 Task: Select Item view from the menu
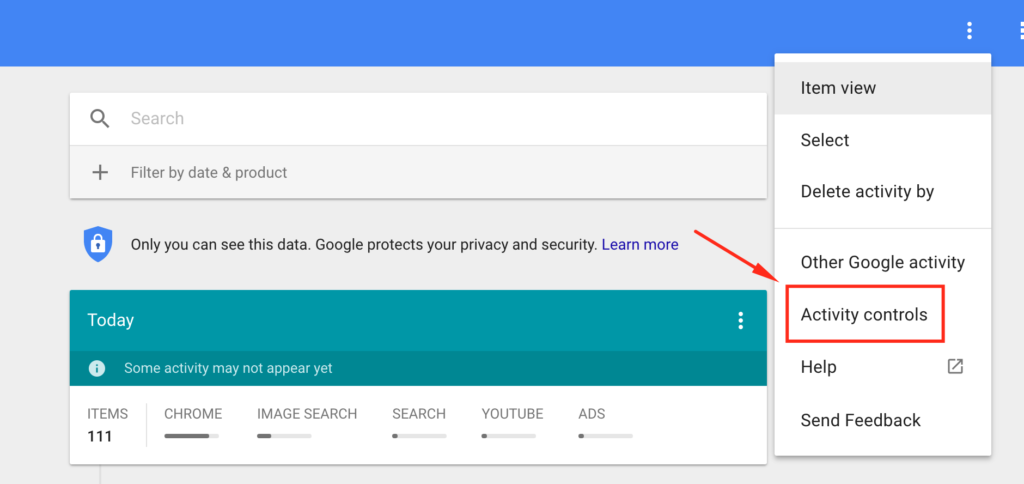pyautogui.click(x=838, y=88)
